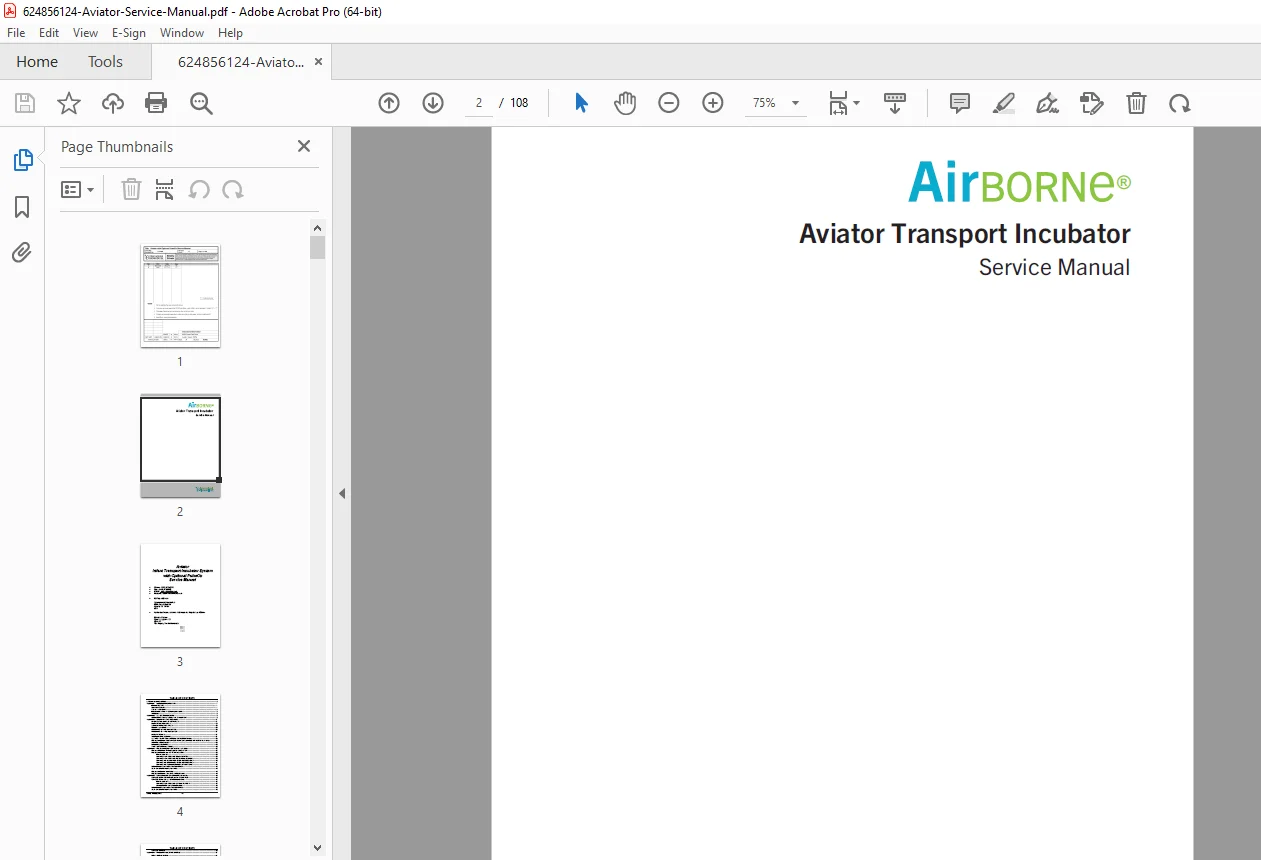This screenshot has height=860, width=1261.
Task: Click the page number input field
Action: click(479, 103)
